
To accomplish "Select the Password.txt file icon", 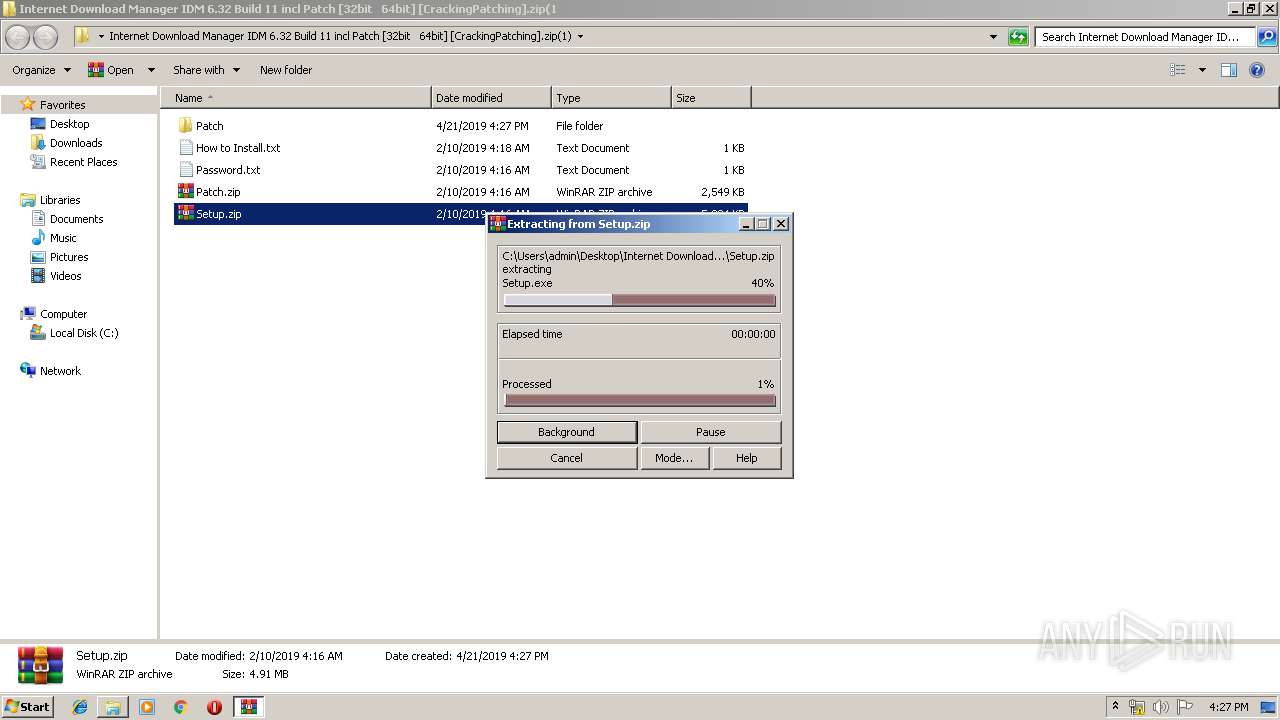I will click(x=185, y=170).
